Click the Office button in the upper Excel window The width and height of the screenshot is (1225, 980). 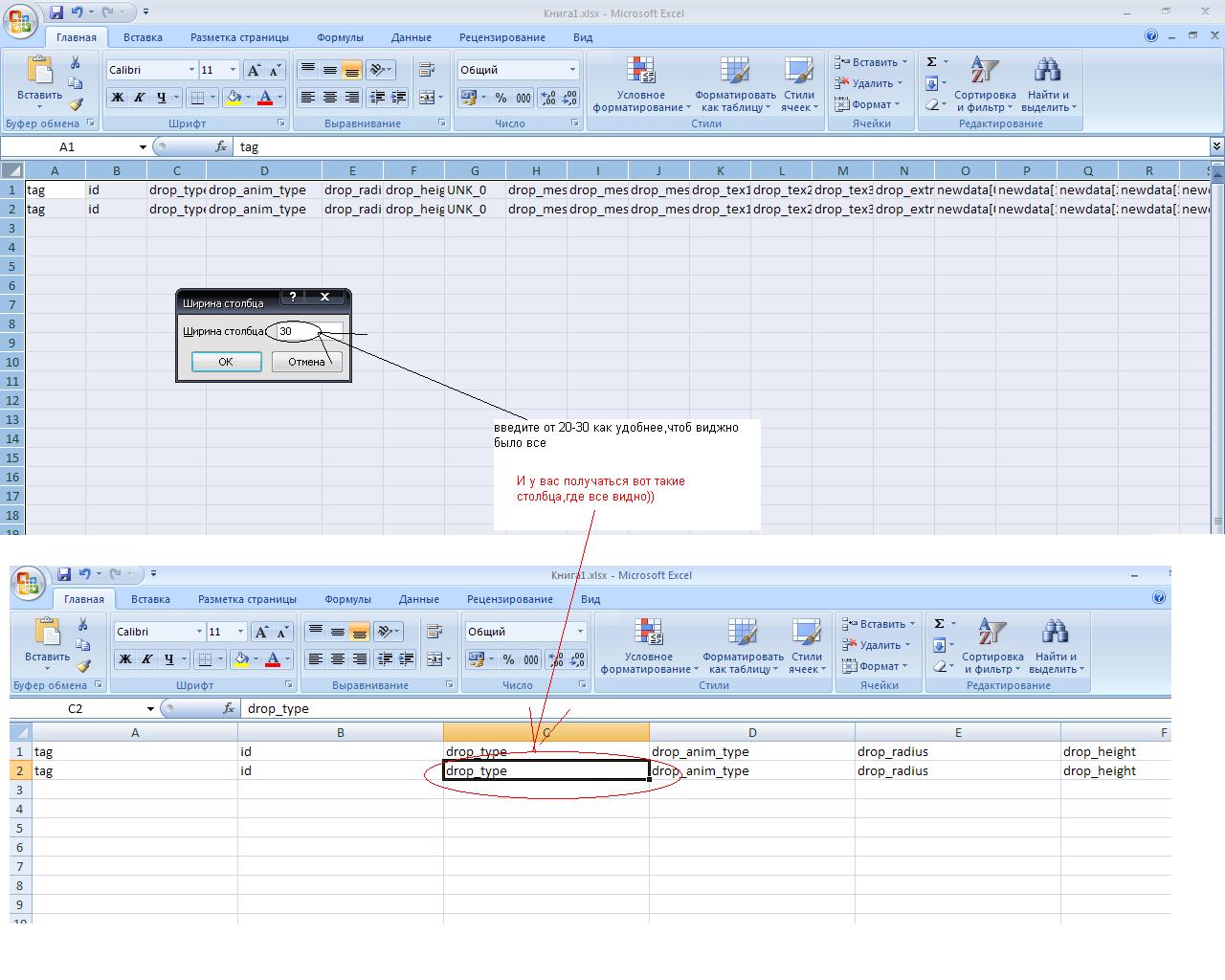pos(21,21)
